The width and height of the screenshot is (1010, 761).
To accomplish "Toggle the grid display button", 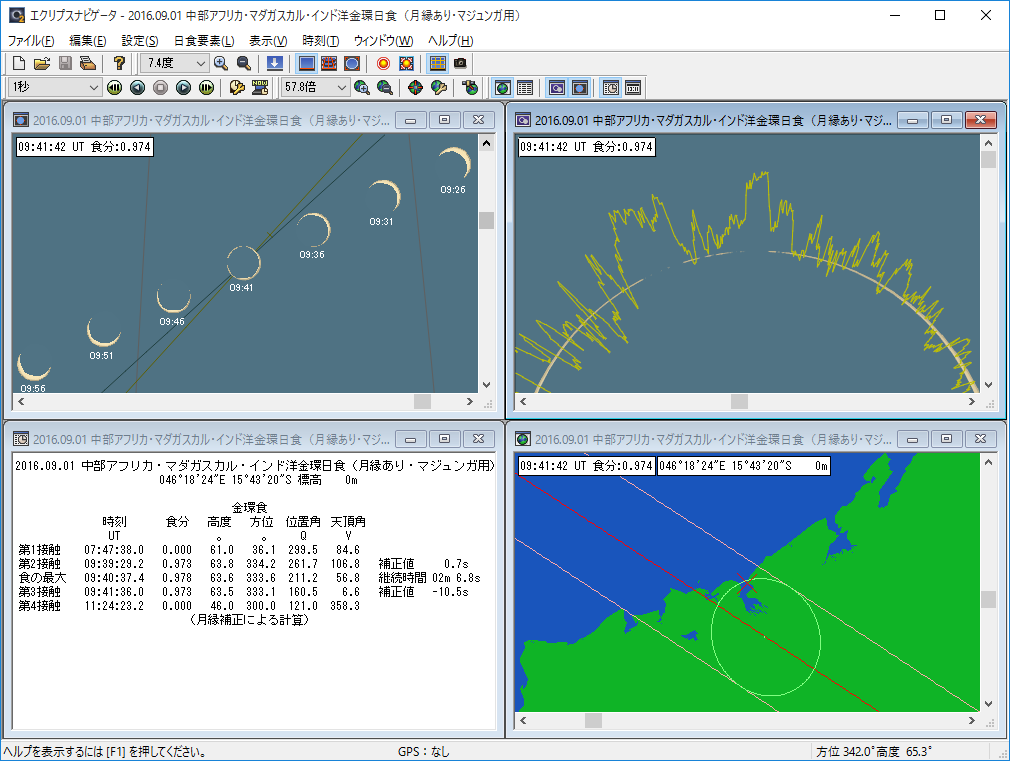I will (x=437, y=63).
